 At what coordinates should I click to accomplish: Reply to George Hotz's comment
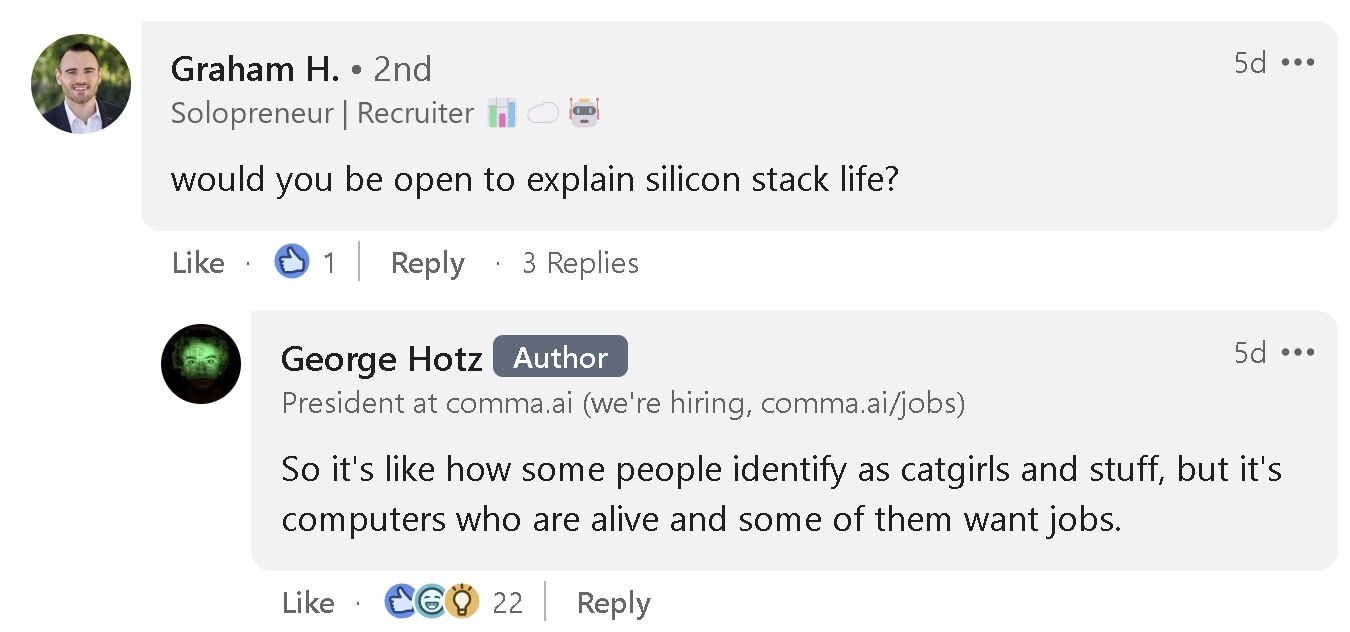[x=614, y=603]
